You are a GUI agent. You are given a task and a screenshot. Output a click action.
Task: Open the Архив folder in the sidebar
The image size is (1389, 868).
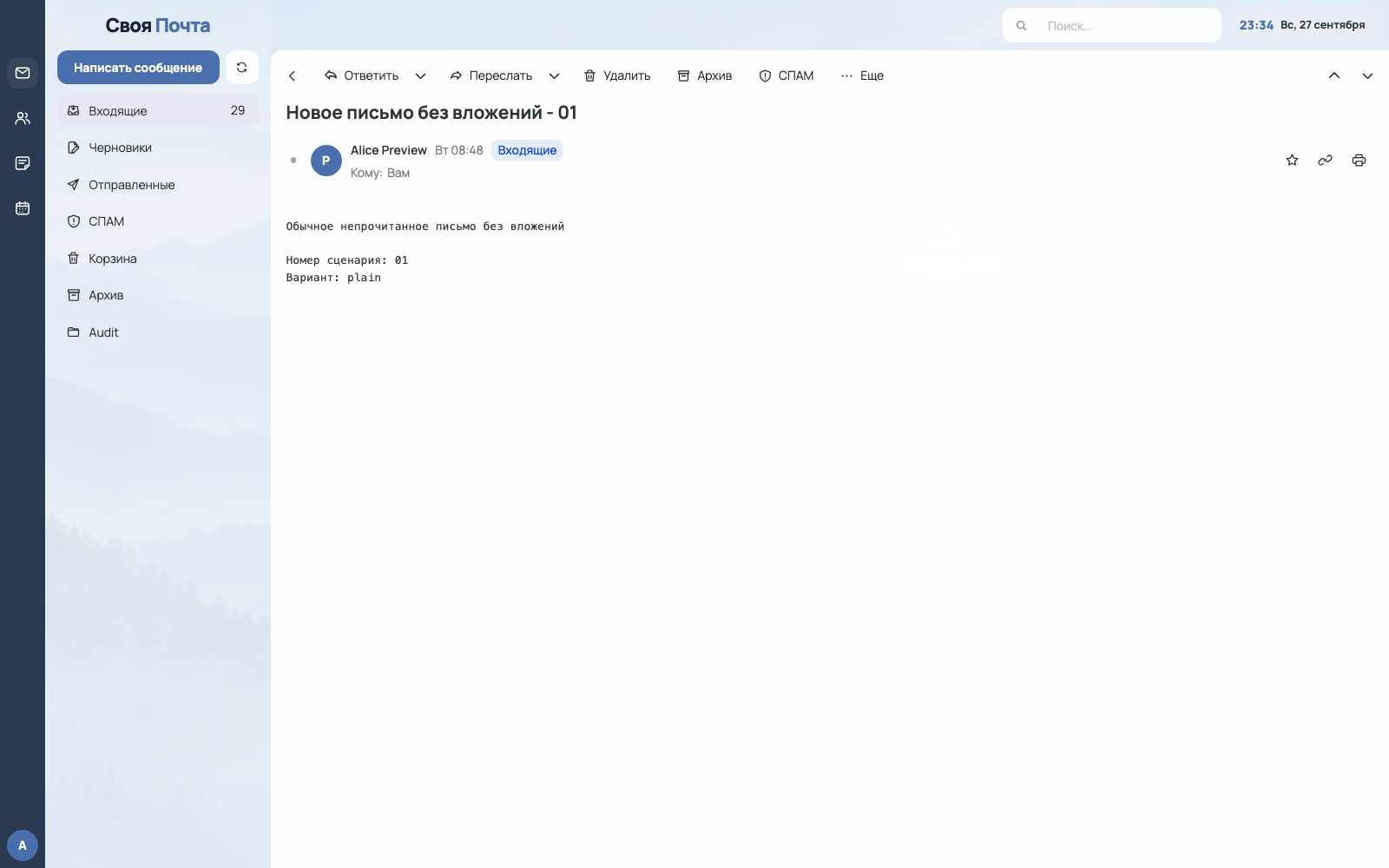tap(158, 295)
